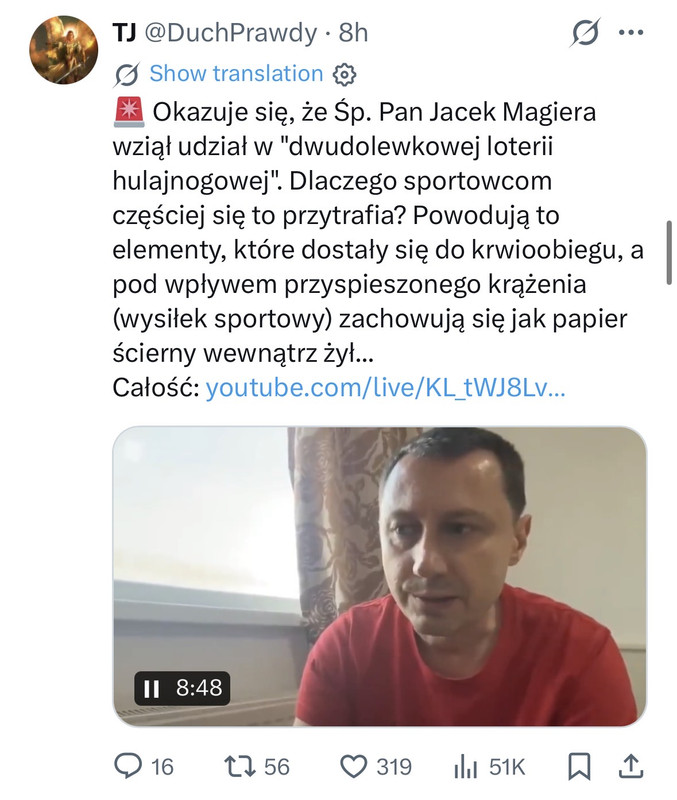Screen dimensions: 677x800
Task: Like the tweet with heart icon
Action: [354, 766]
